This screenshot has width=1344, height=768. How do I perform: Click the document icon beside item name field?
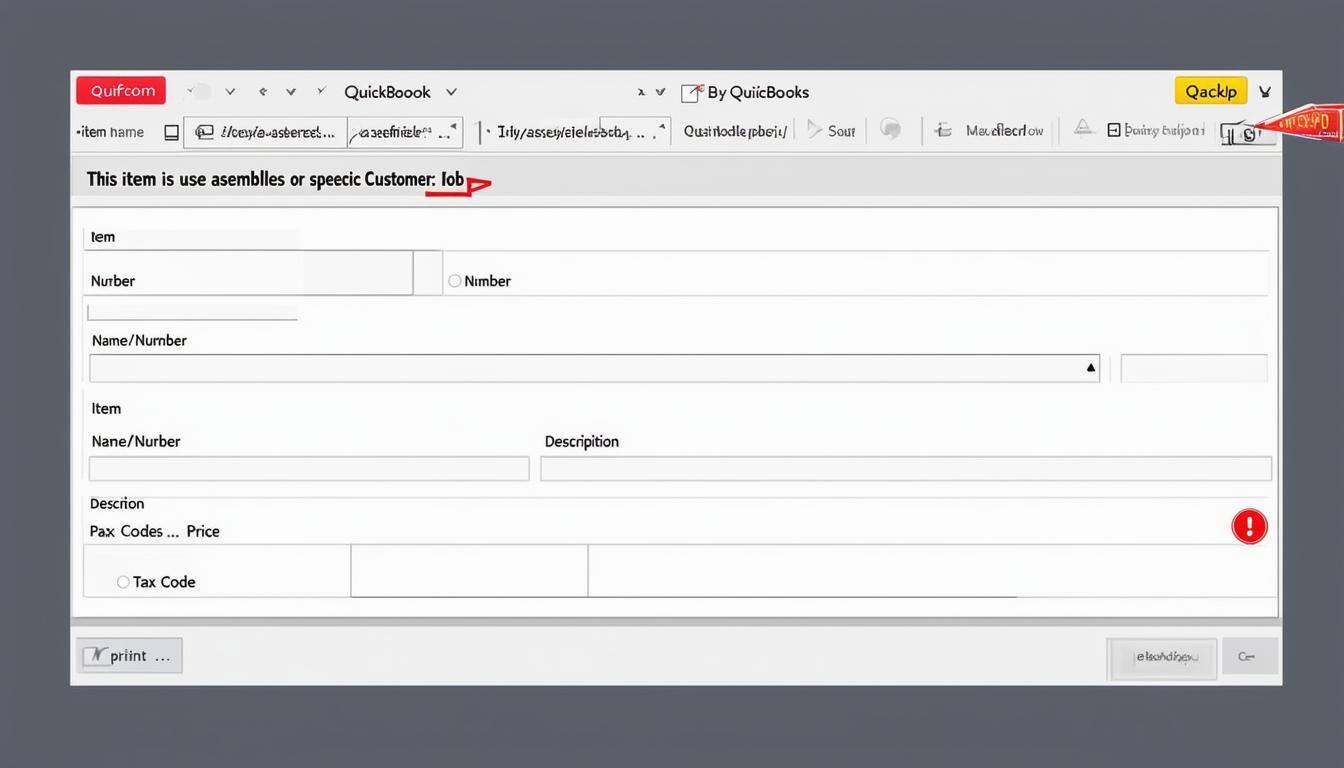click(x=171, y=131)
